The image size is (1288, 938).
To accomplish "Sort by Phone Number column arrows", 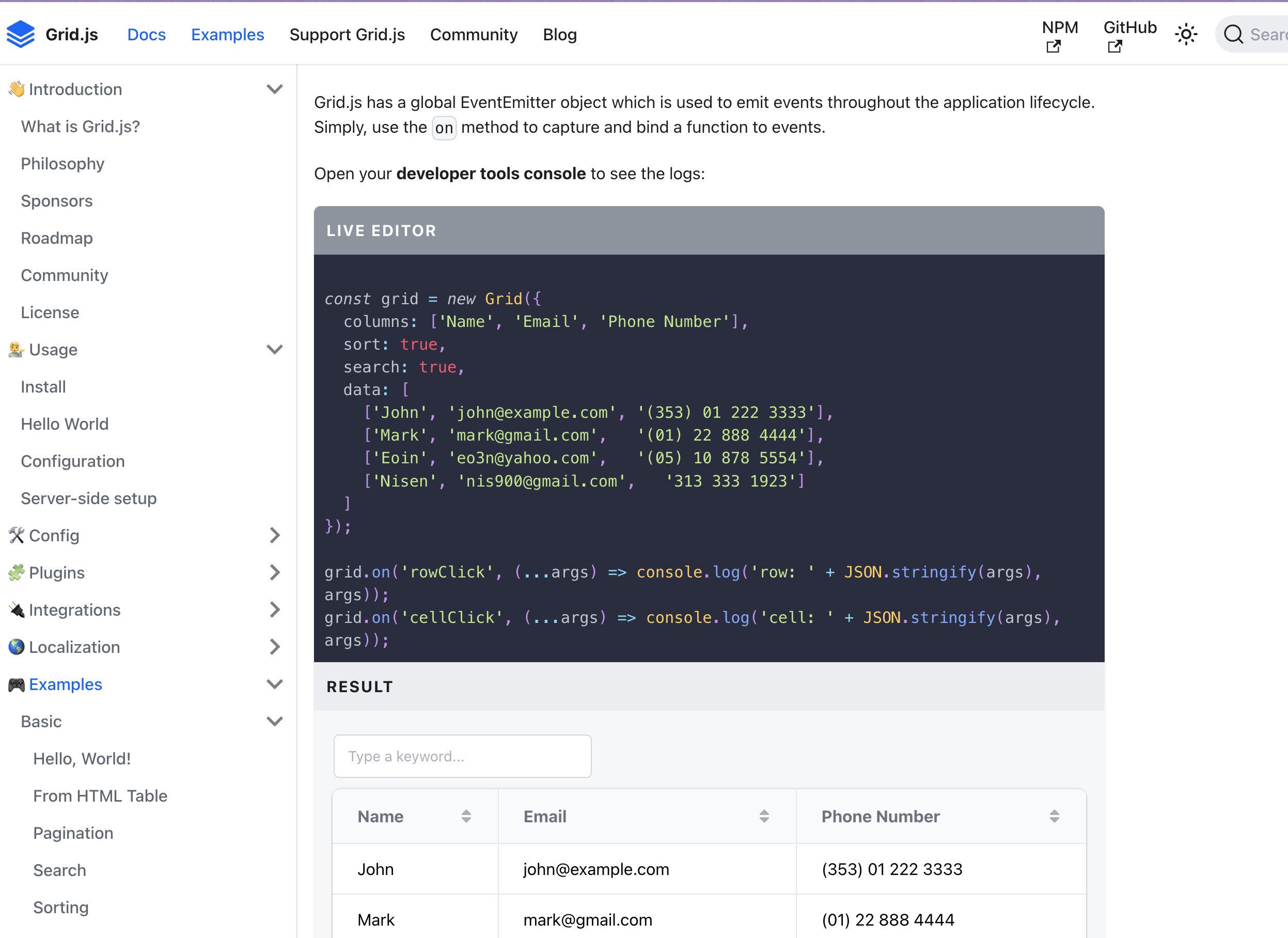I will [1054, 817].
